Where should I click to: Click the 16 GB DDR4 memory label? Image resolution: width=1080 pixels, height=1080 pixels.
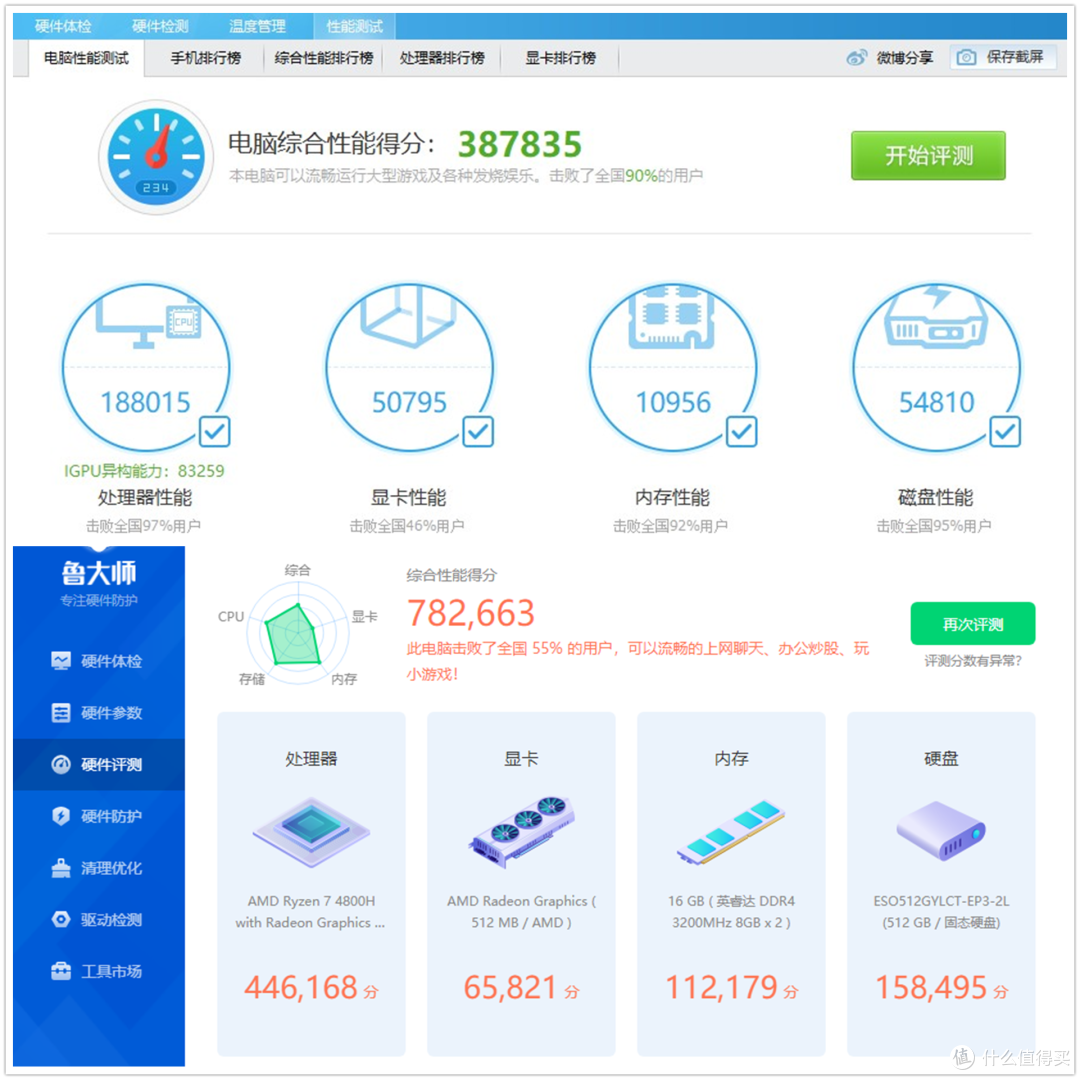click(731, 912)
